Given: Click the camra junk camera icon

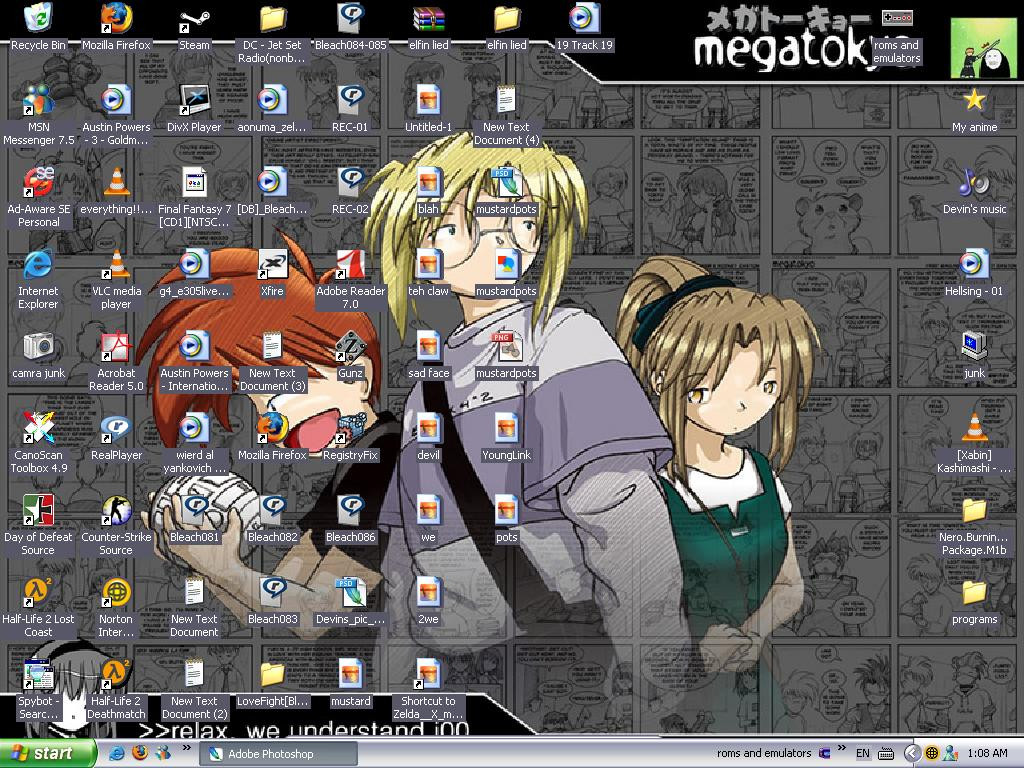Looking at the screenshot, I should 38,347.
